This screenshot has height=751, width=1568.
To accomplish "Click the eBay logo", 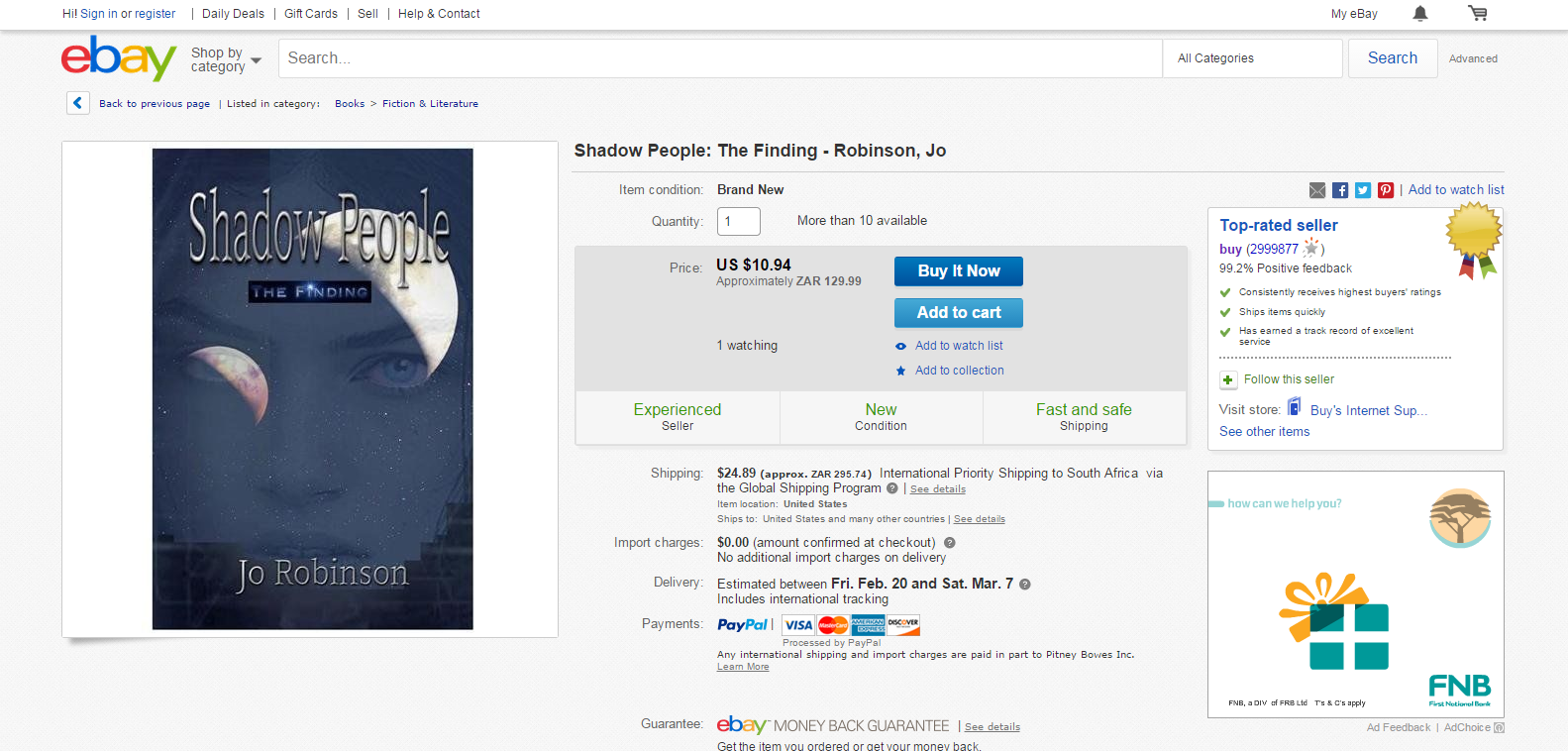I will pyautogui.click(x=119, y=58).
